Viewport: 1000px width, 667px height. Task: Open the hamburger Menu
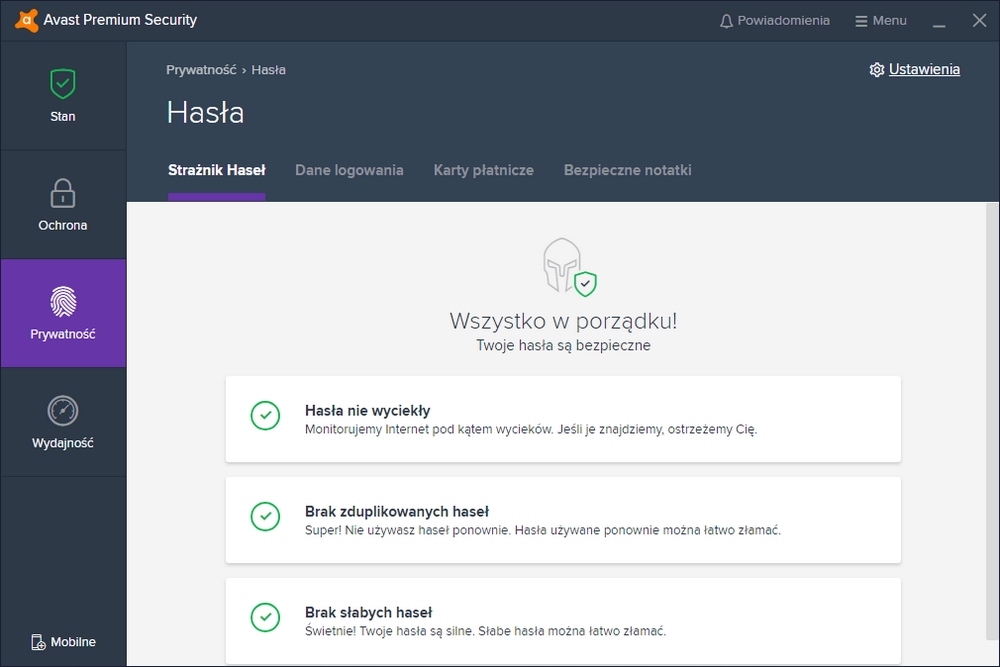click(880, 21)
